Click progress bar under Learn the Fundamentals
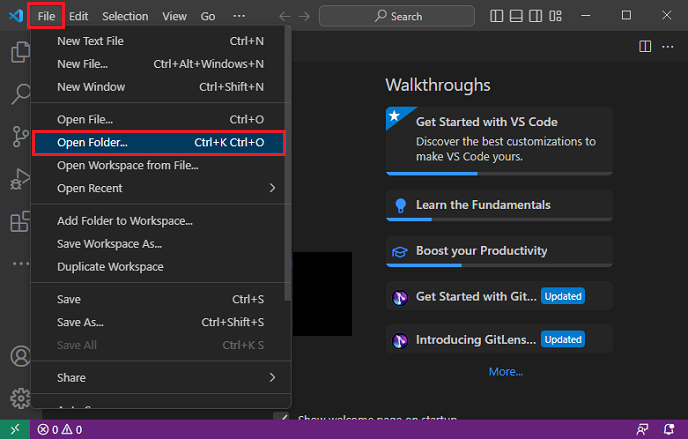This screenshot has width=688, height=439. (x=499, y=219)
